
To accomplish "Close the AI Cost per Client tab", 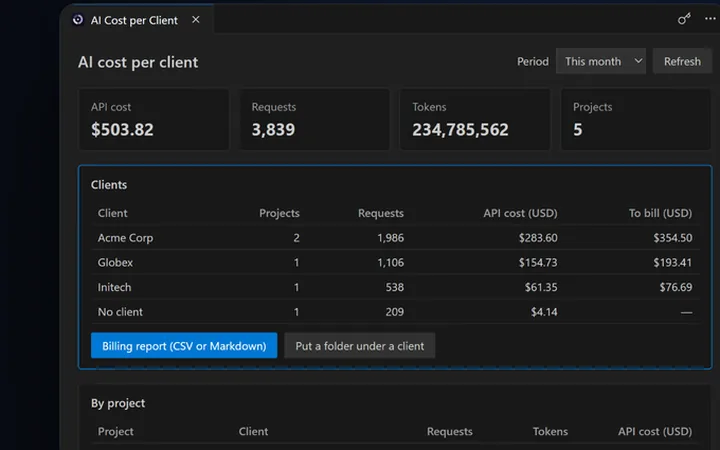I will pyautogui.click(x=196, y=20).
